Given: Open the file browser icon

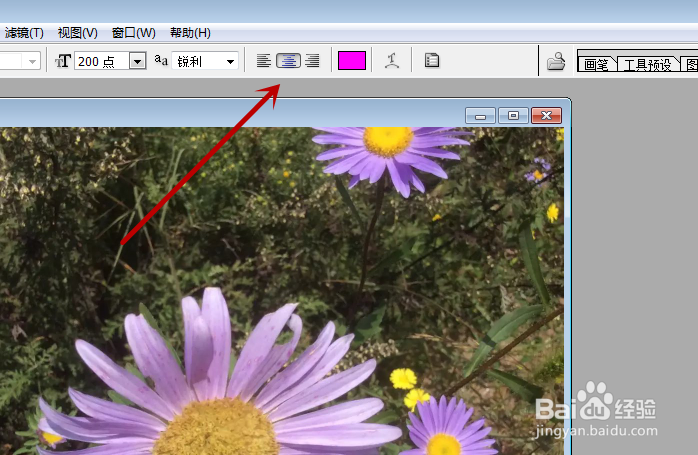Looking at the screenshot, I should [556, 61].
